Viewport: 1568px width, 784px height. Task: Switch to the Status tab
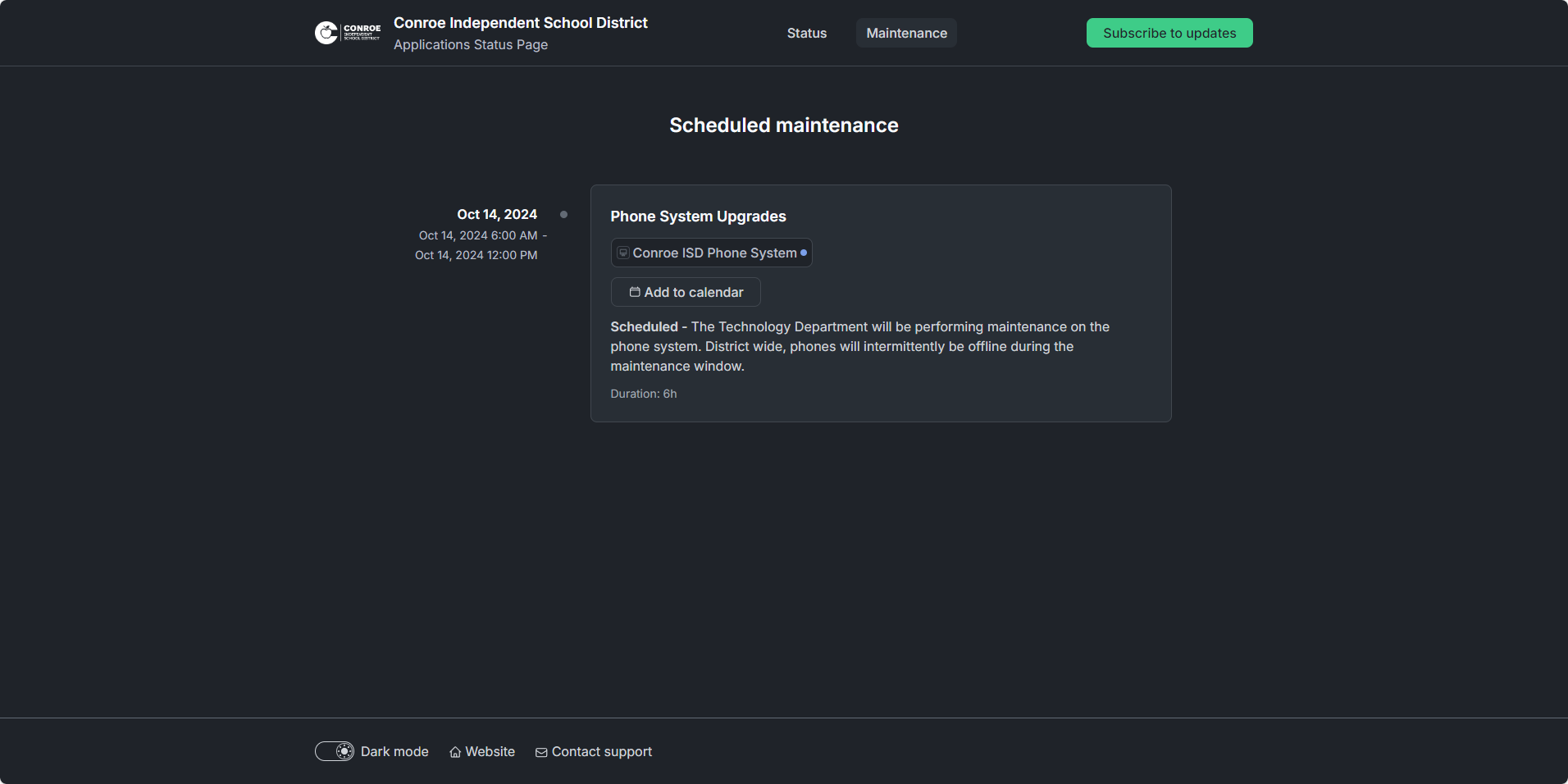pyautogui.click(x=807, y=33)
